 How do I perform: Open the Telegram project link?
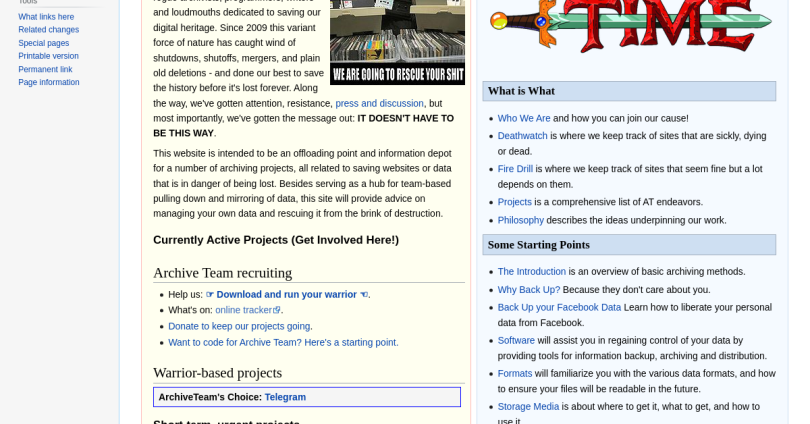click(x=285, y=397)
